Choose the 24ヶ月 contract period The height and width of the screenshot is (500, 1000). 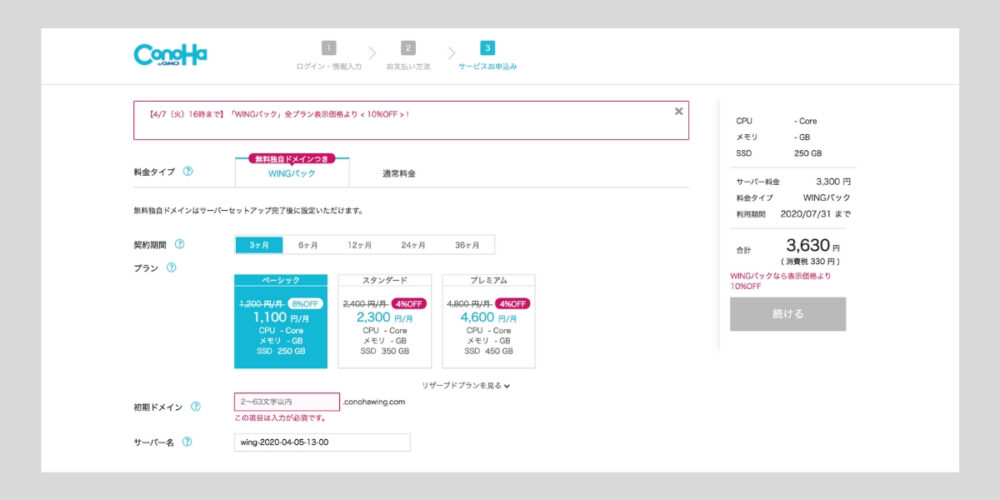pyautogui.click(x=413, y=245)
